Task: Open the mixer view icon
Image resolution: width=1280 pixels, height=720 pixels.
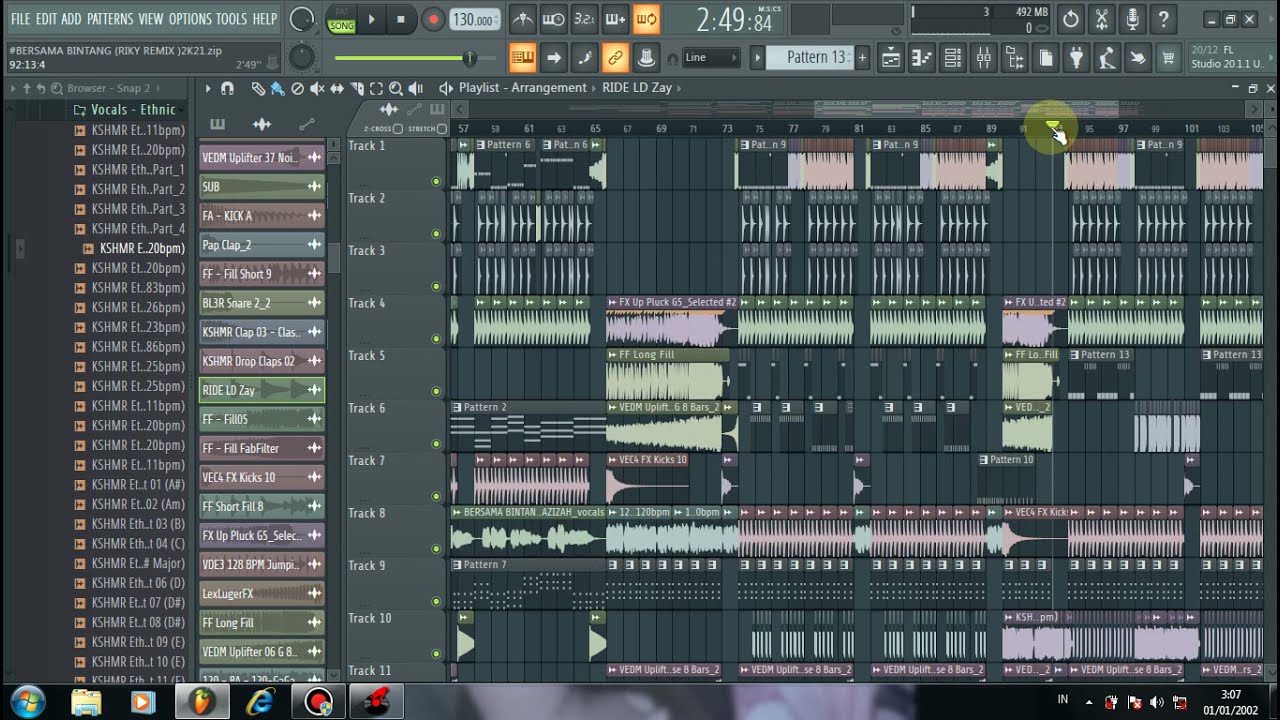Action: 983,58
